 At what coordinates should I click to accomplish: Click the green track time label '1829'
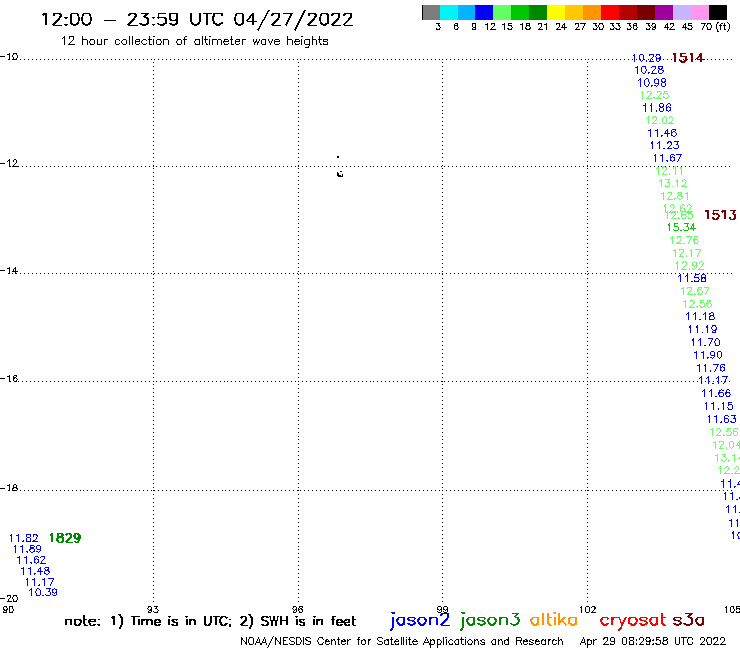coord(65,538)
